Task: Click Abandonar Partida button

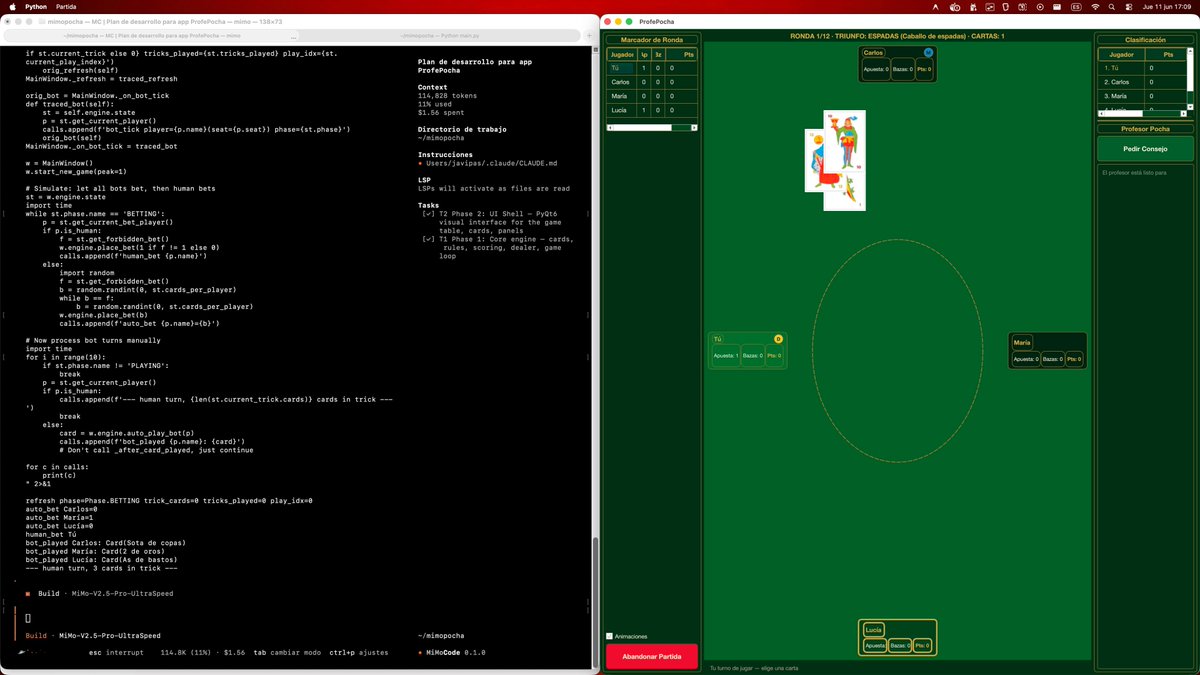Action: click(652, 656)
